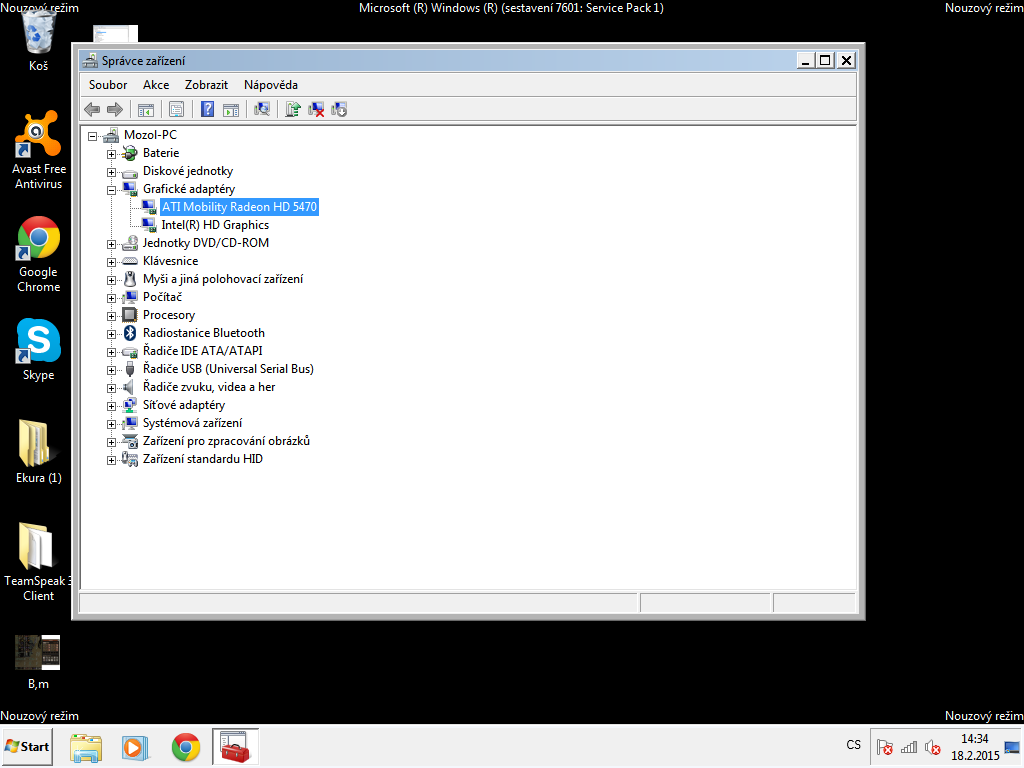Select the Grafické adaptéry label
This screenshot has height=768, width=1024.
[189, 189]
